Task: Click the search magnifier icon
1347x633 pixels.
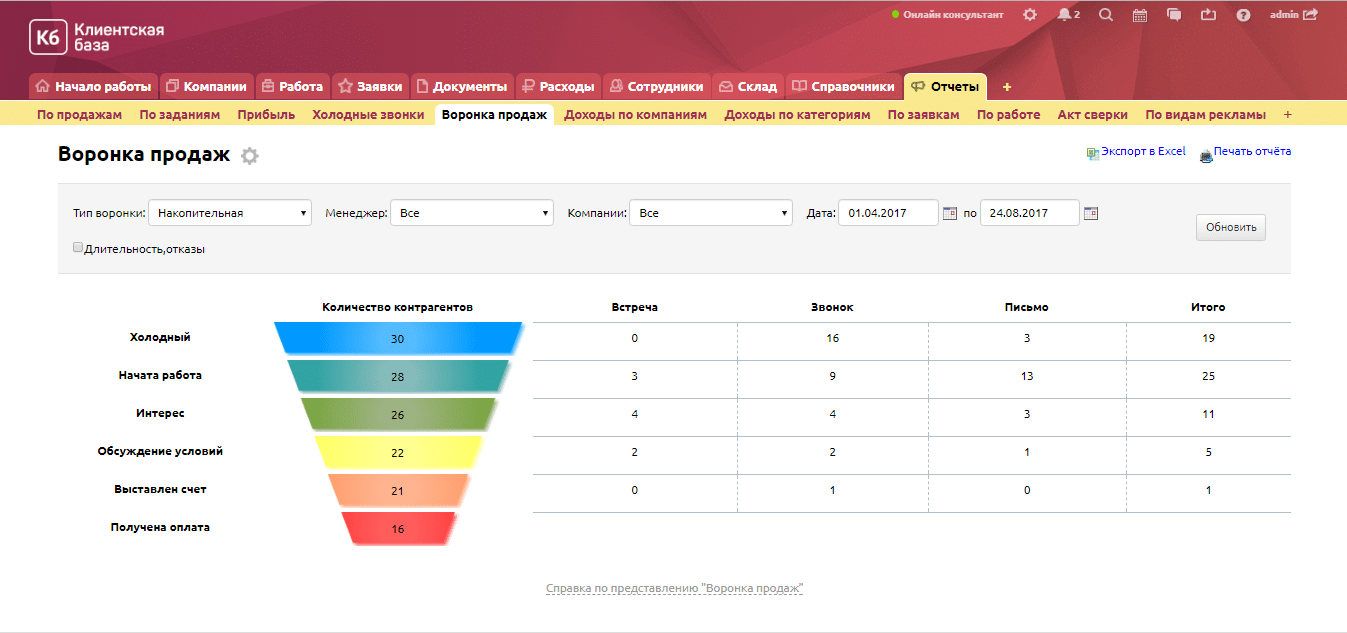Action: 1104,14
